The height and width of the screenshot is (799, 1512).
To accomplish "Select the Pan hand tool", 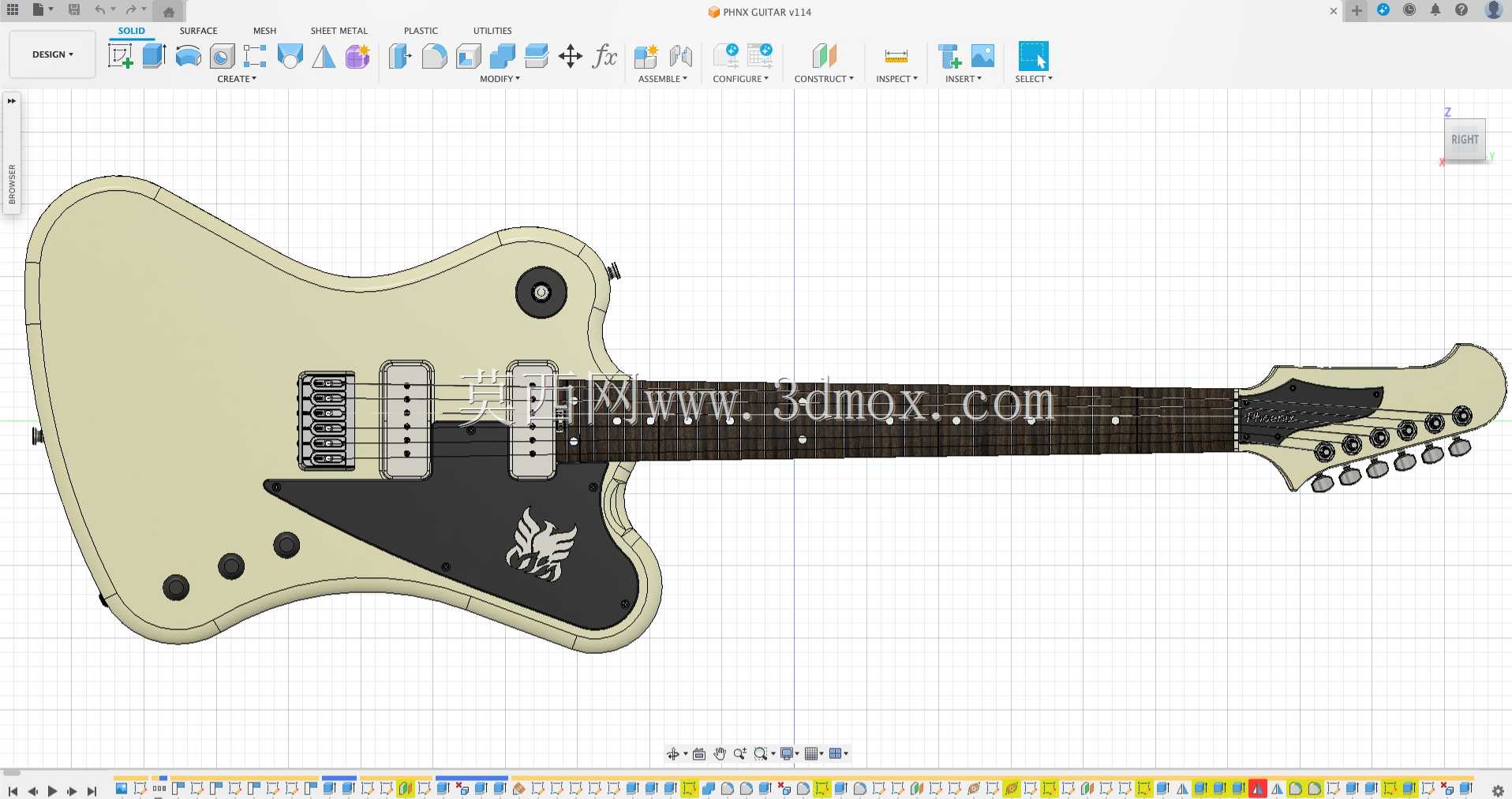I will point(720,754).
